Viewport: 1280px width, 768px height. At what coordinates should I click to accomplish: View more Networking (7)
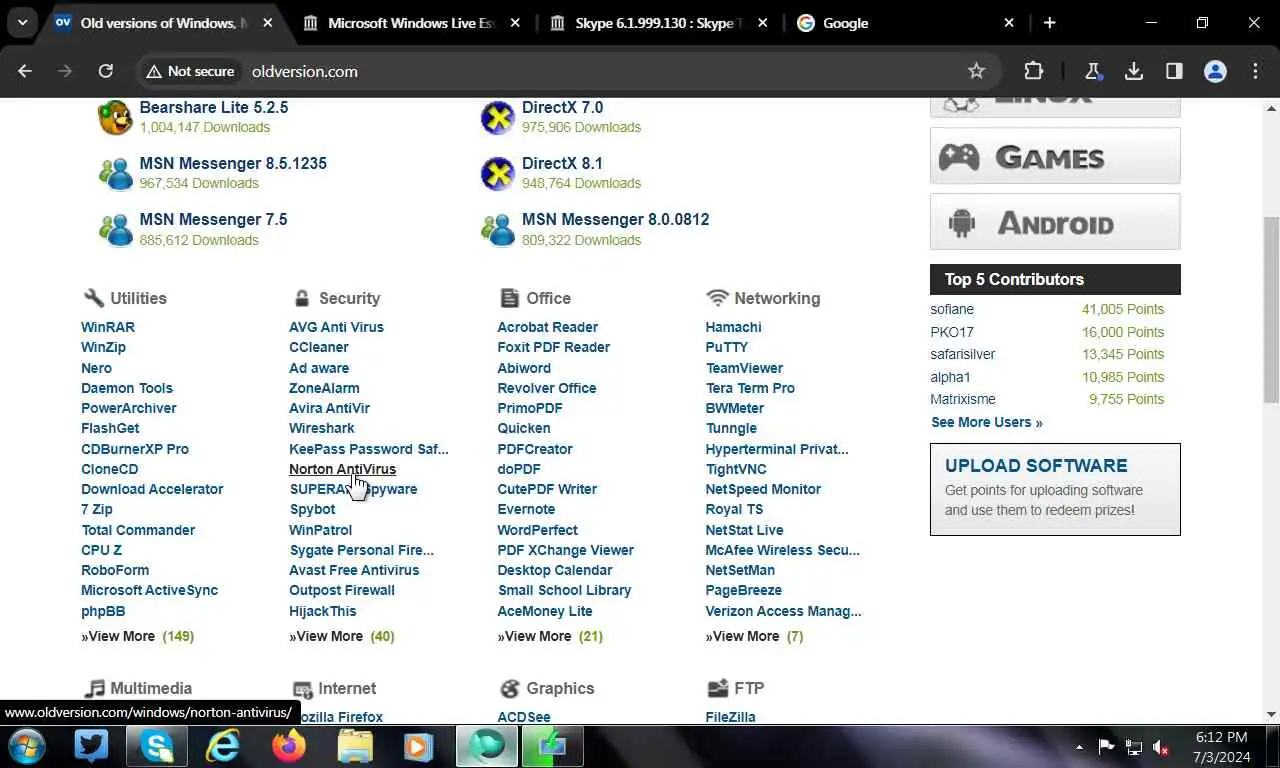[x=754, y=636]
